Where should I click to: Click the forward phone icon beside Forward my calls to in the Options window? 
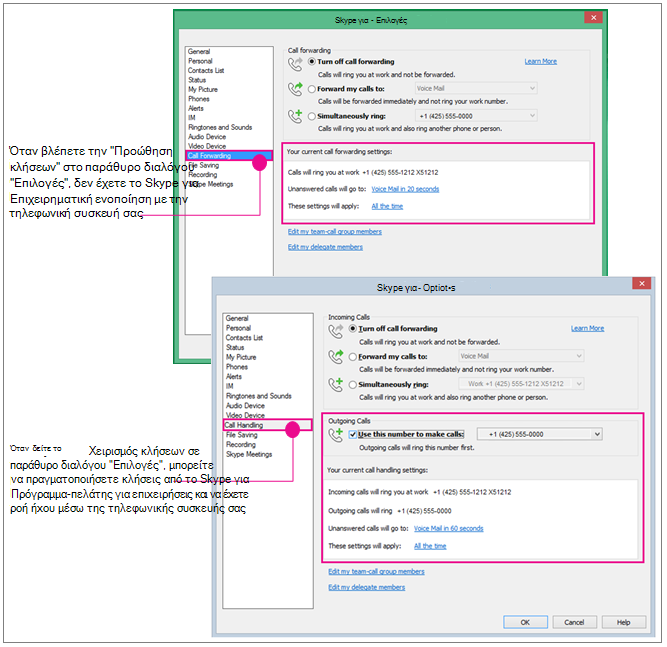coord(336,357)
